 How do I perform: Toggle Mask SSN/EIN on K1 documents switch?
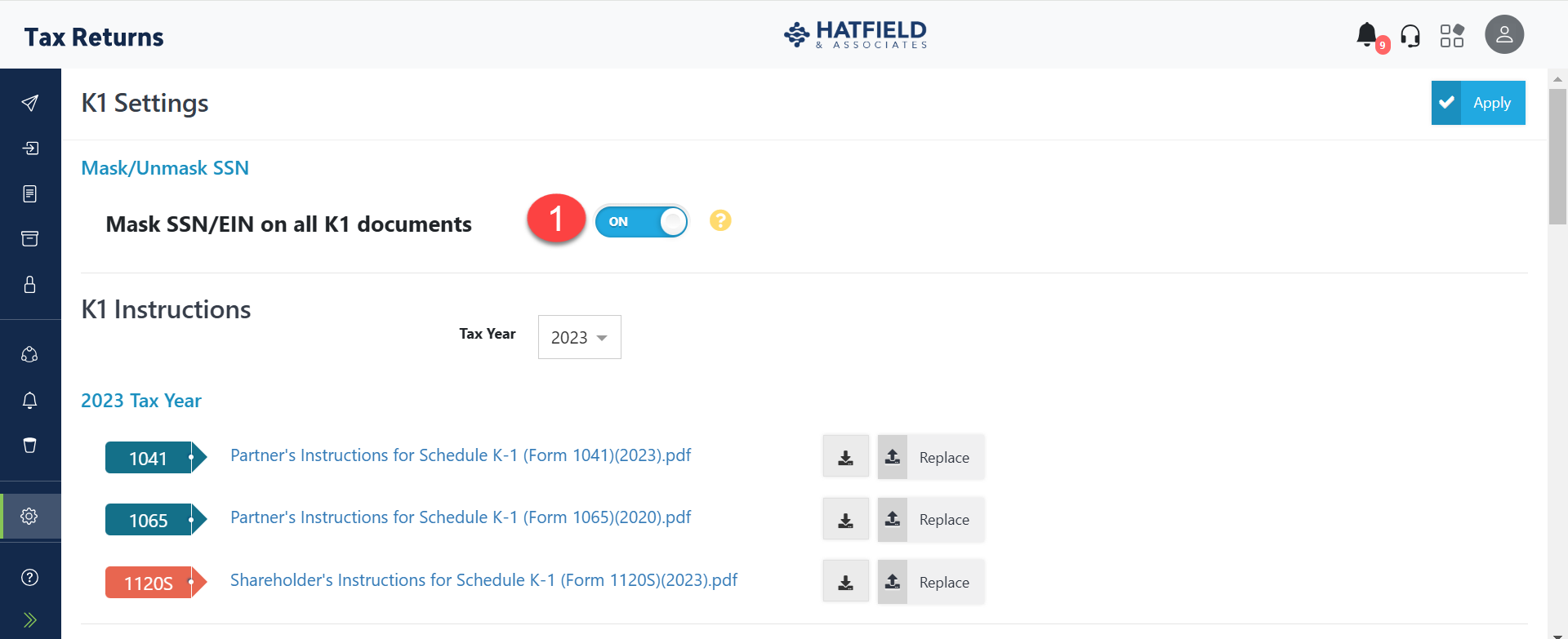(x=641, y=221)
